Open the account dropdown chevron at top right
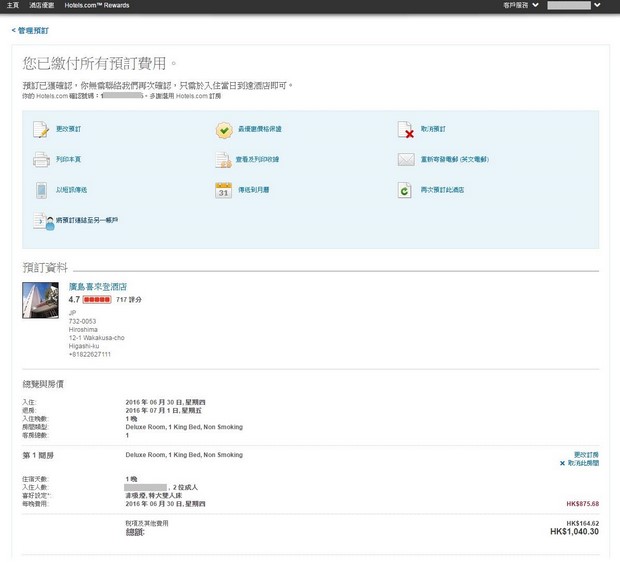The width and height of the screenshot is (620, 563). [x=597, y=5]
